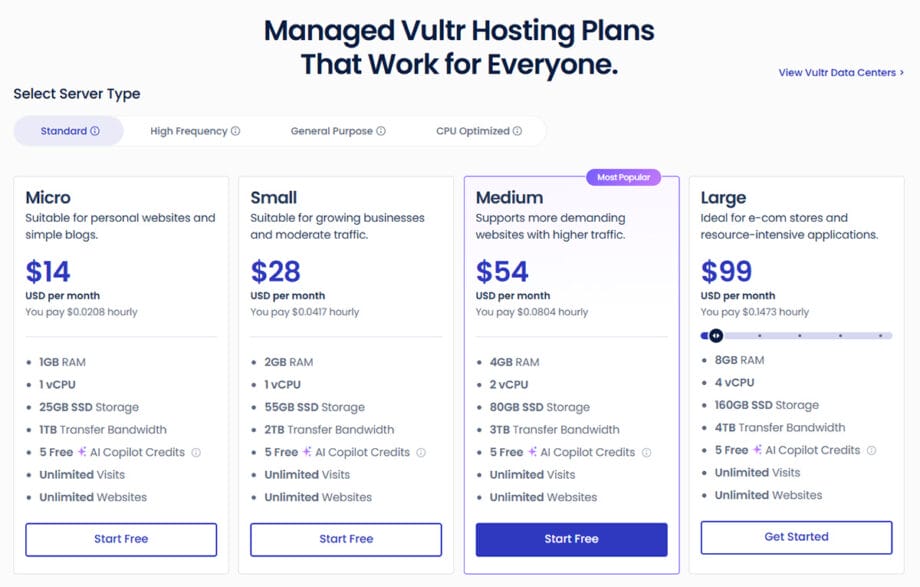This screenshot has height=587, width=920.
Task: Open the Standard server type tooltip icon
Action: [x=95, y=130]
